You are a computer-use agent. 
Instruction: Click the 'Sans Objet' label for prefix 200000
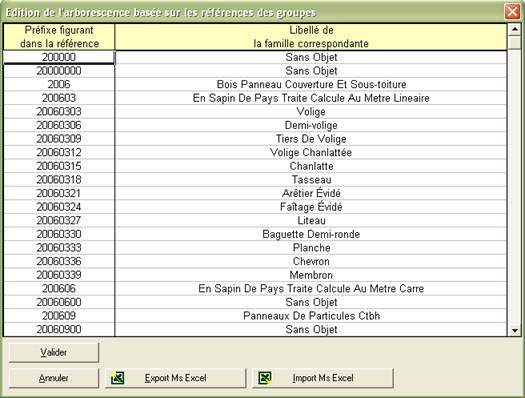click(x=311, y=57)
